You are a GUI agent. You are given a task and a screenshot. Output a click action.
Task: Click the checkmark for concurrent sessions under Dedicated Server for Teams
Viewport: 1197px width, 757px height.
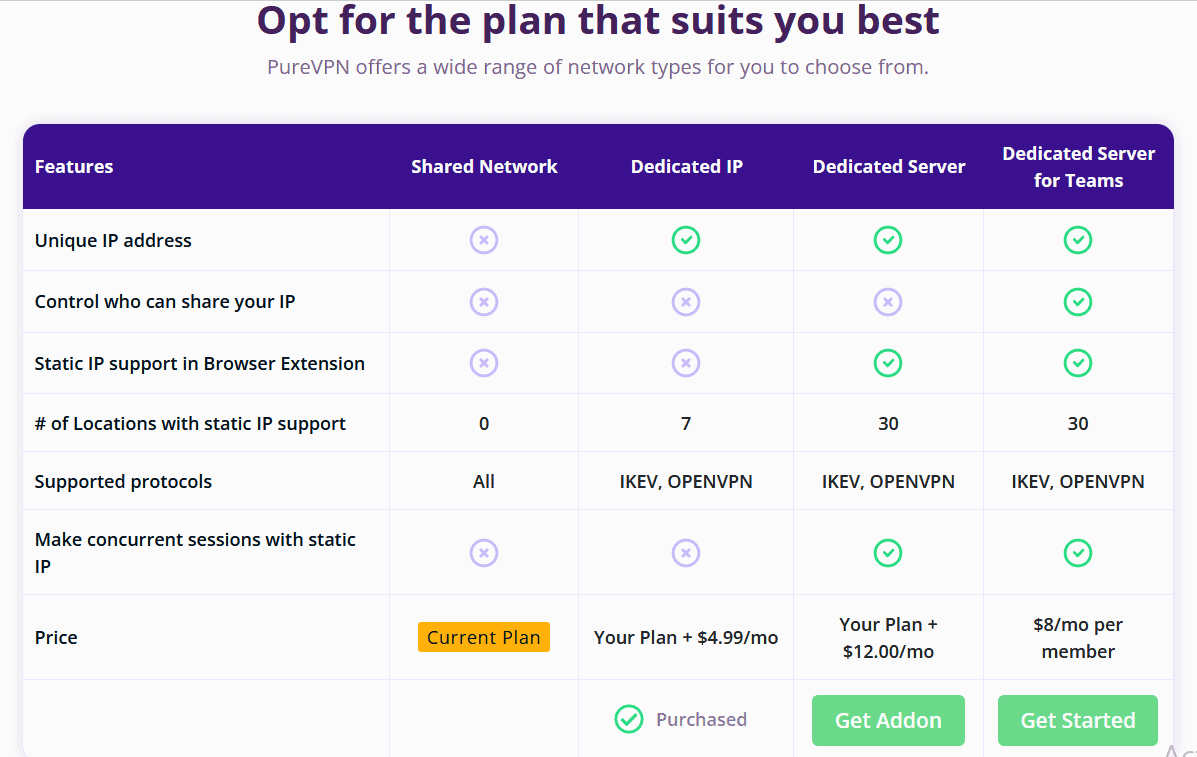pos(1078,552)
